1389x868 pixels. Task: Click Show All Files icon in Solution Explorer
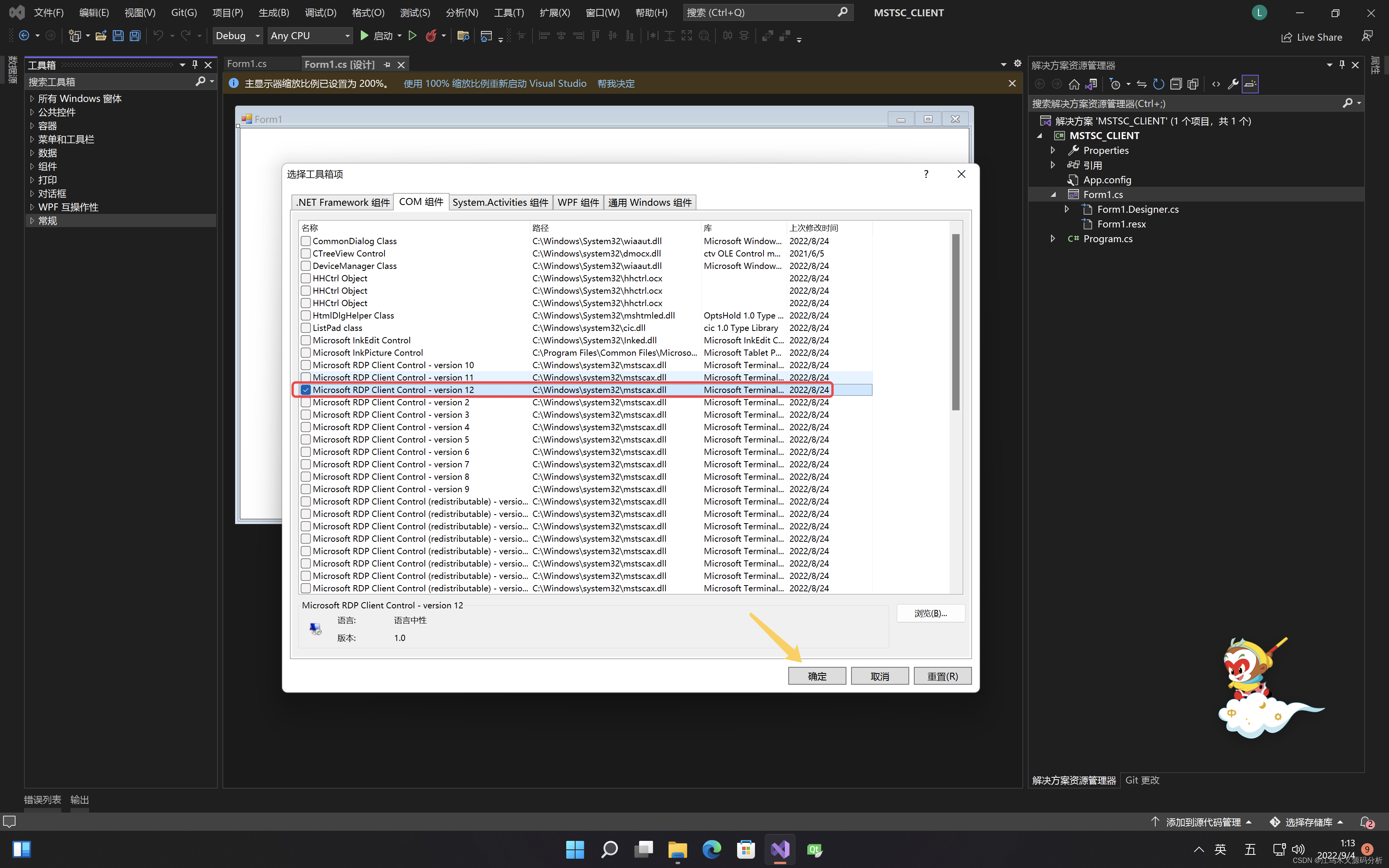coord(1193,84)
